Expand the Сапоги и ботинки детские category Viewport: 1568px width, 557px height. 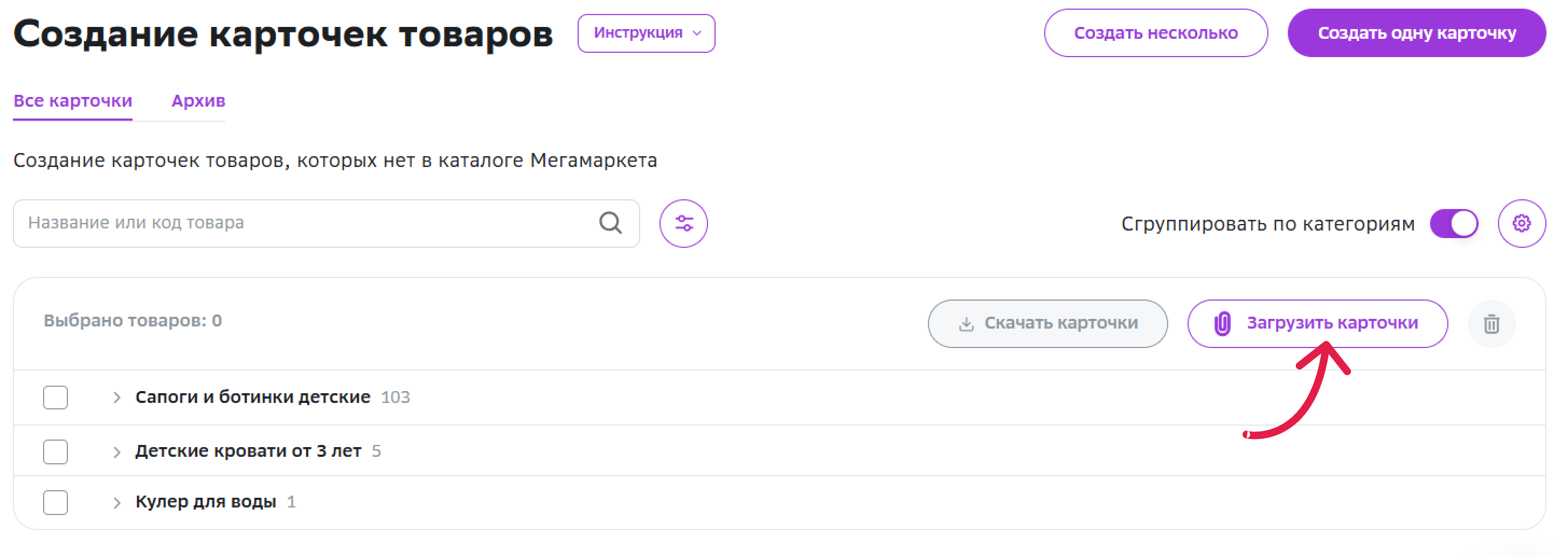click(x=117, y=398)
